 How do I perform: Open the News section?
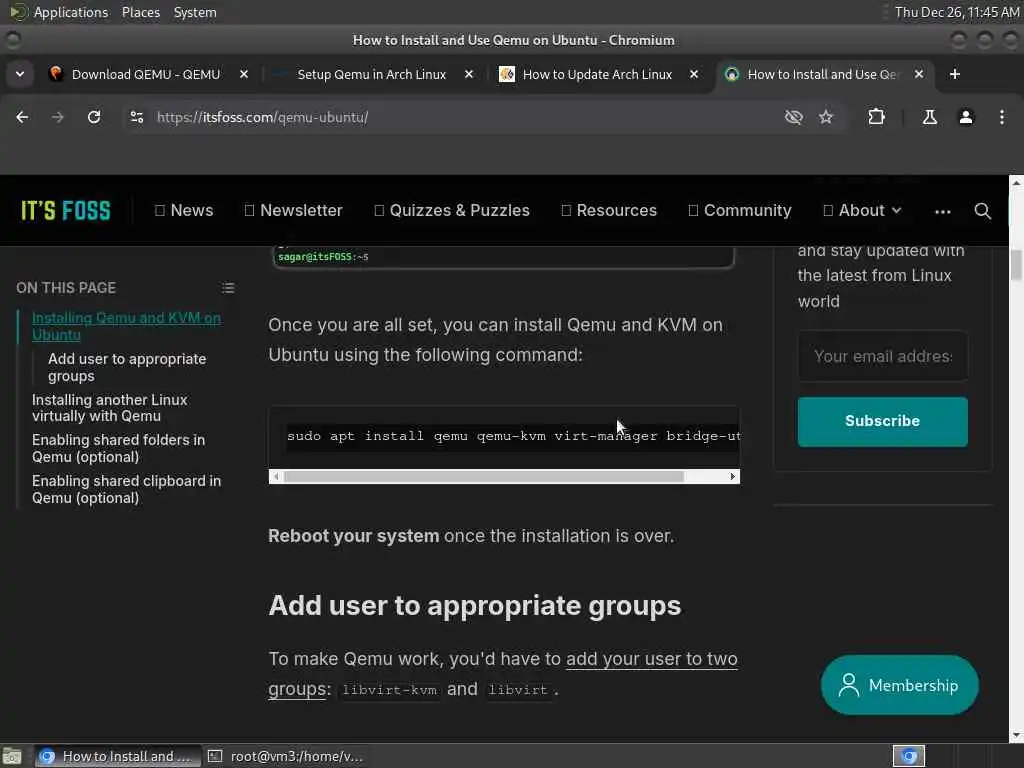coord(184,210)
